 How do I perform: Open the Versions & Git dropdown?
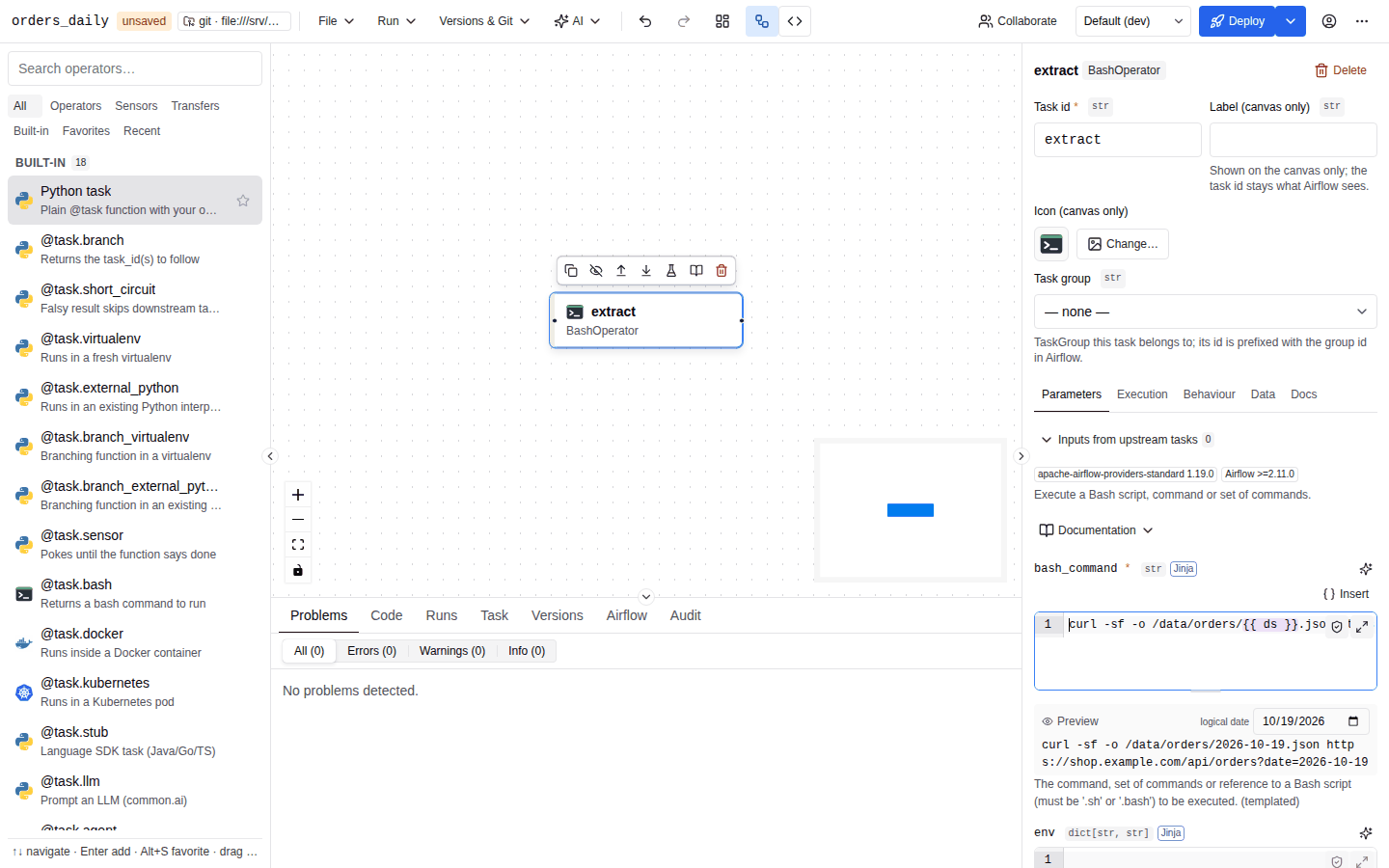click(484, 21)
